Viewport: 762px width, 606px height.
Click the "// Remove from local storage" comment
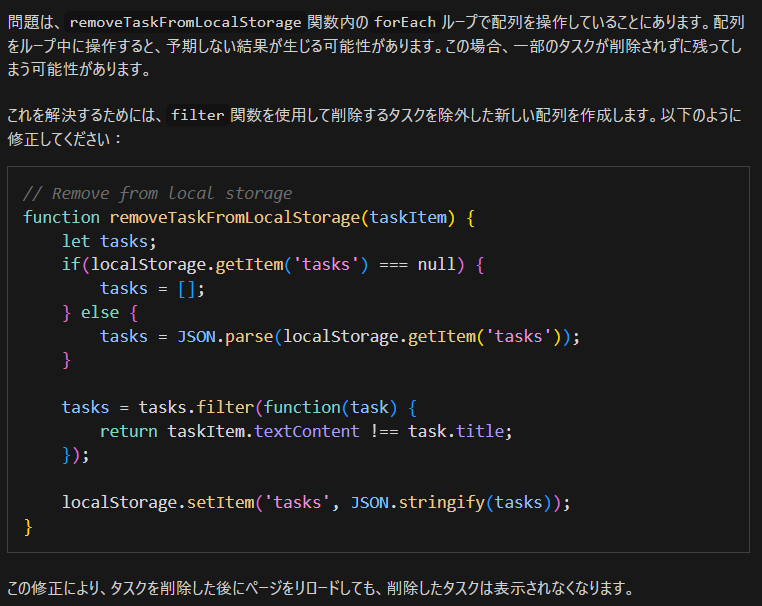tap(157, 193)
